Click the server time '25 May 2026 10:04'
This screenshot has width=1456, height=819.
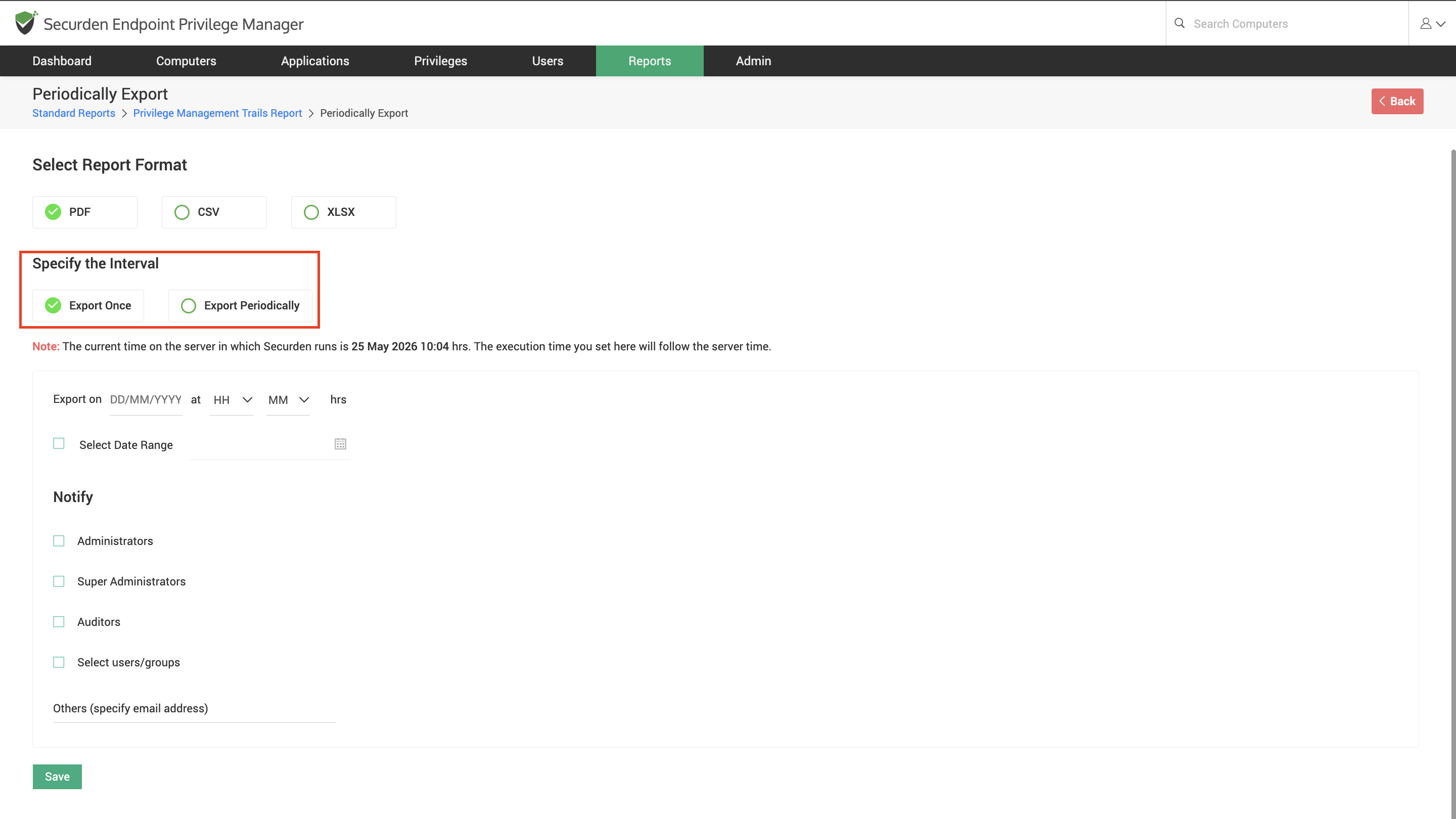pyautogui.click(x=400, y=346)
